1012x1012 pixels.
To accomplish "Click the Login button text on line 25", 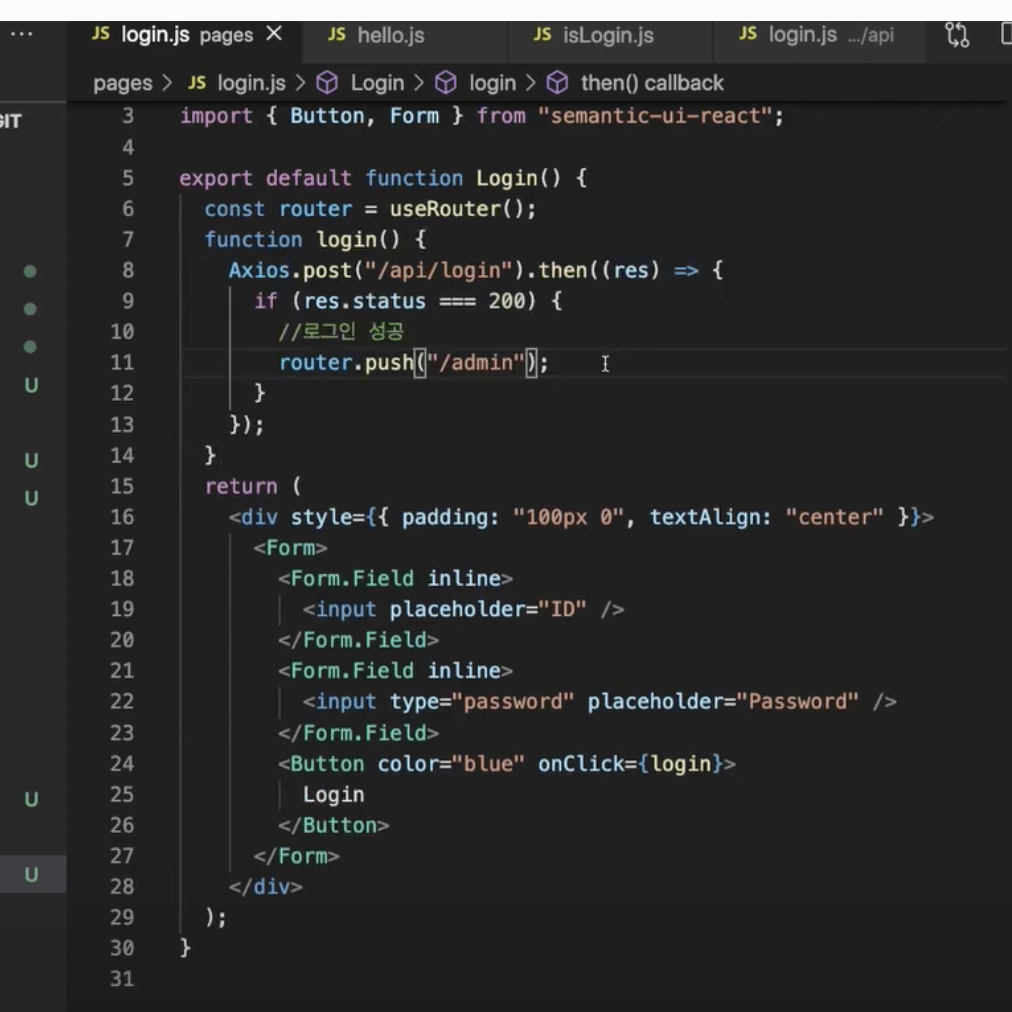I will [x=333, y=795].
